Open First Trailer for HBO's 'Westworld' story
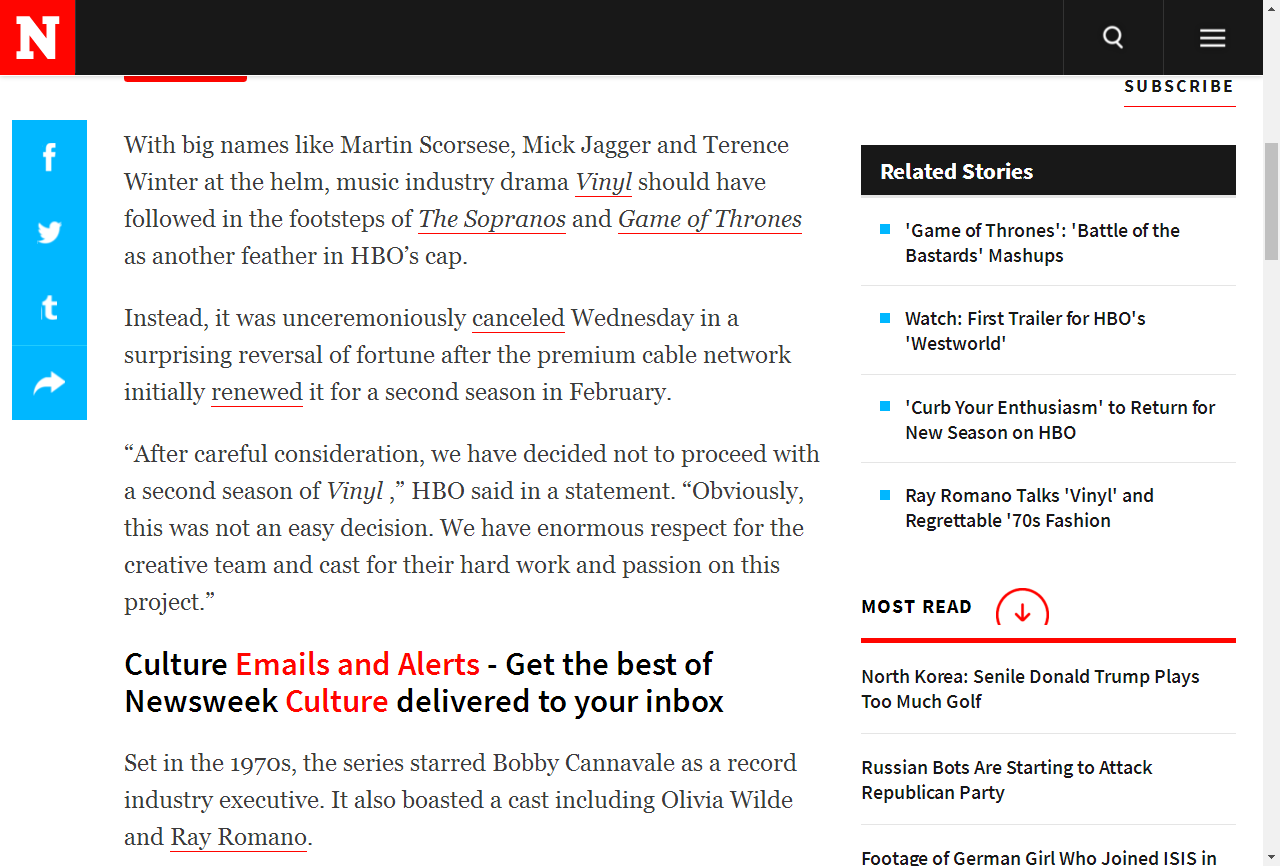The width and height of the screenshot is (1280, 866). pos(1025,331)
